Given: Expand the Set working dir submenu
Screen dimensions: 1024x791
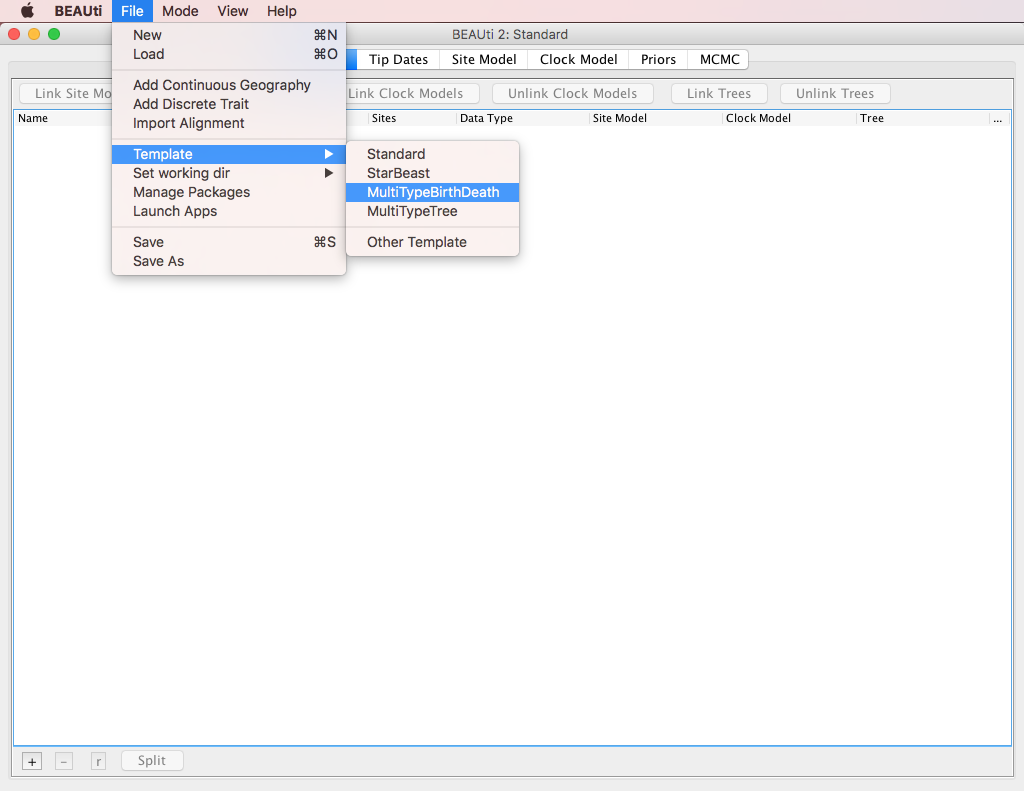Looking at the screenshot, I should tap(229, 173).
